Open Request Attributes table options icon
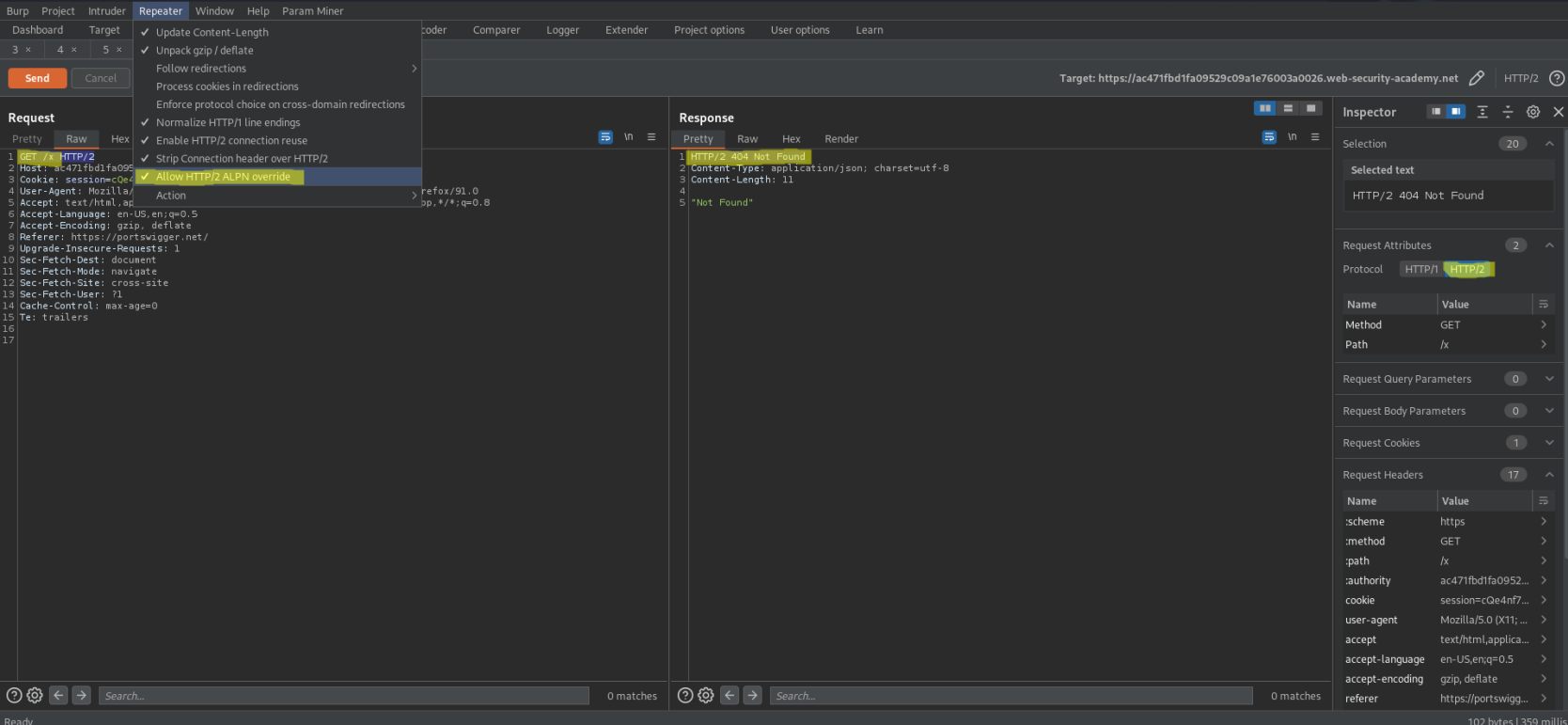1568x725 pixels. tap(1543, 304)
